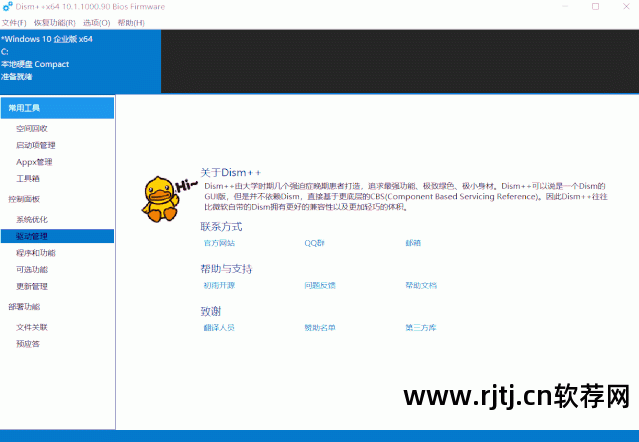Click the 官方网站 link
639x442 pixels.
point(219,243)
